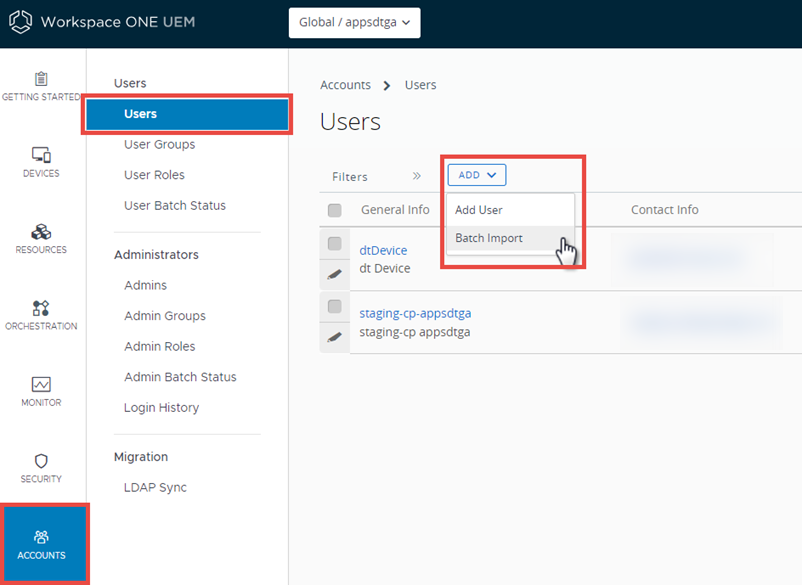The height and width of the screenshot is (585, 802).
Task: Open User Roles page
Action: [154, 175]
